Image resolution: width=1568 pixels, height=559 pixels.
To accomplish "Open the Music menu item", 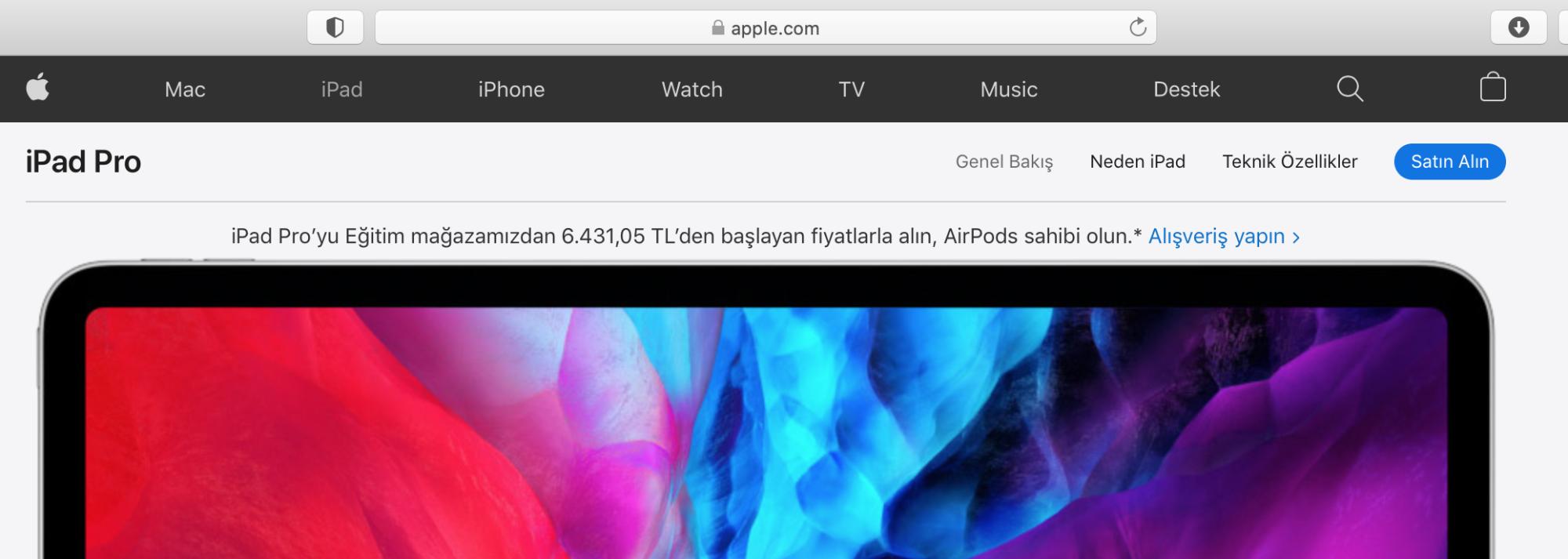I will (1008, 89).
